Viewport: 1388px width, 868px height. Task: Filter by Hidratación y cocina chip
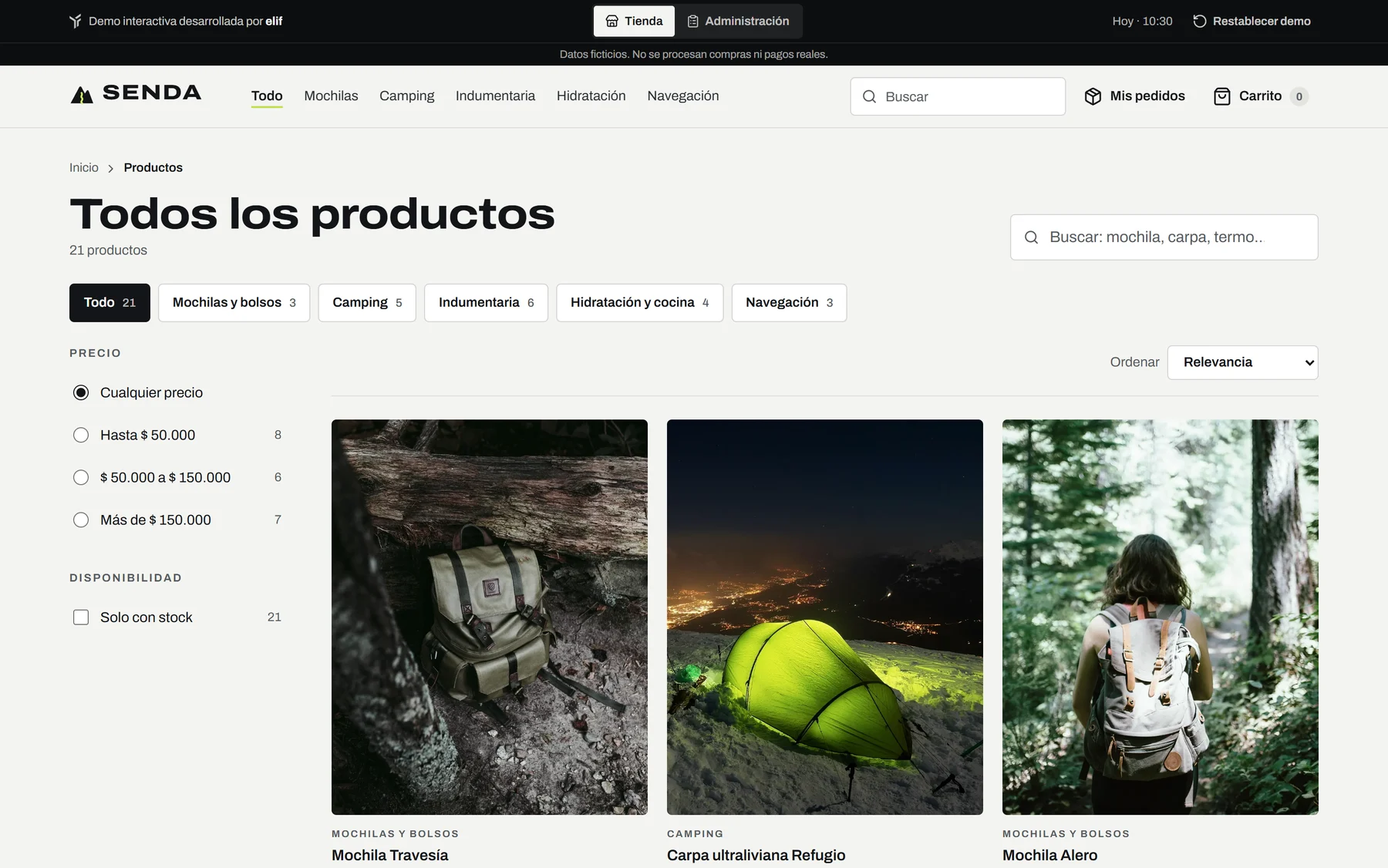[x=639, y=303]
